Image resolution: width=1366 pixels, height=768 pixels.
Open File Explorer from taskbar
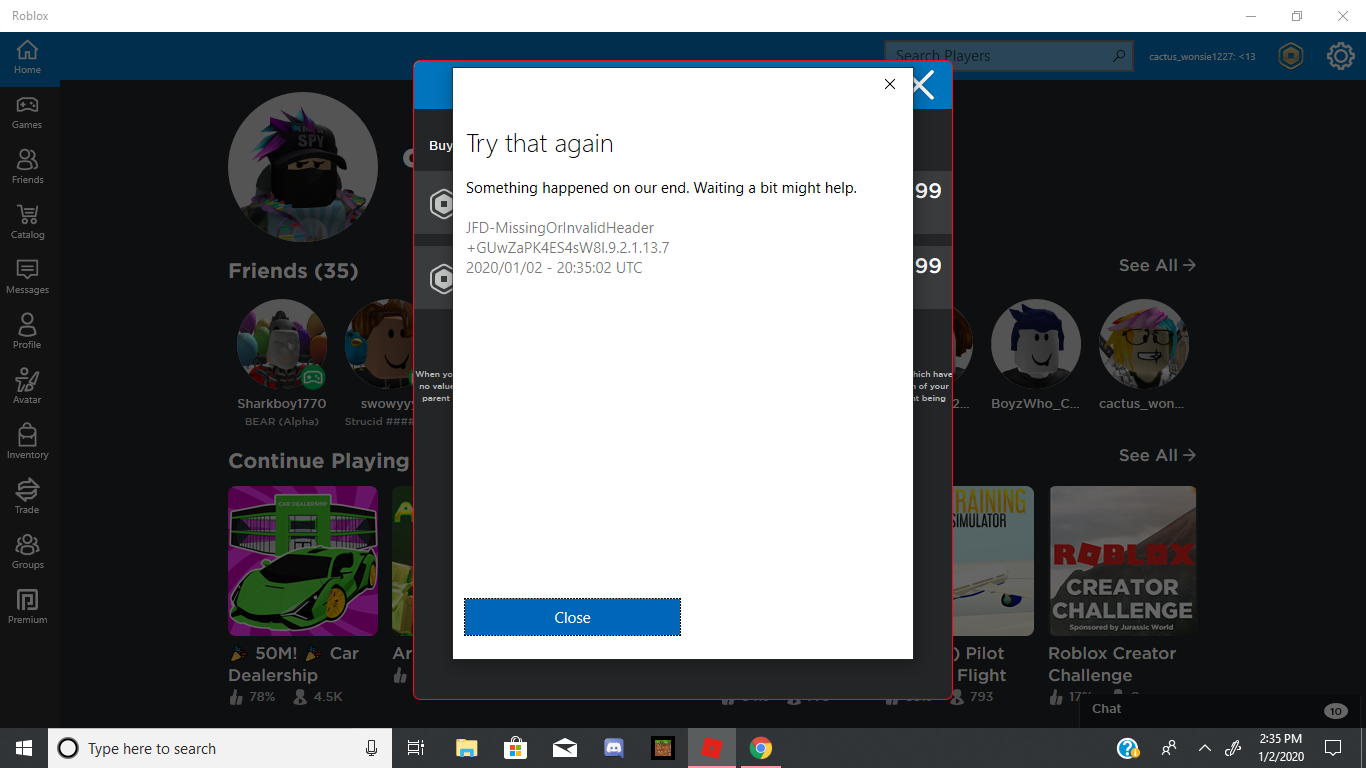point(466,748)
